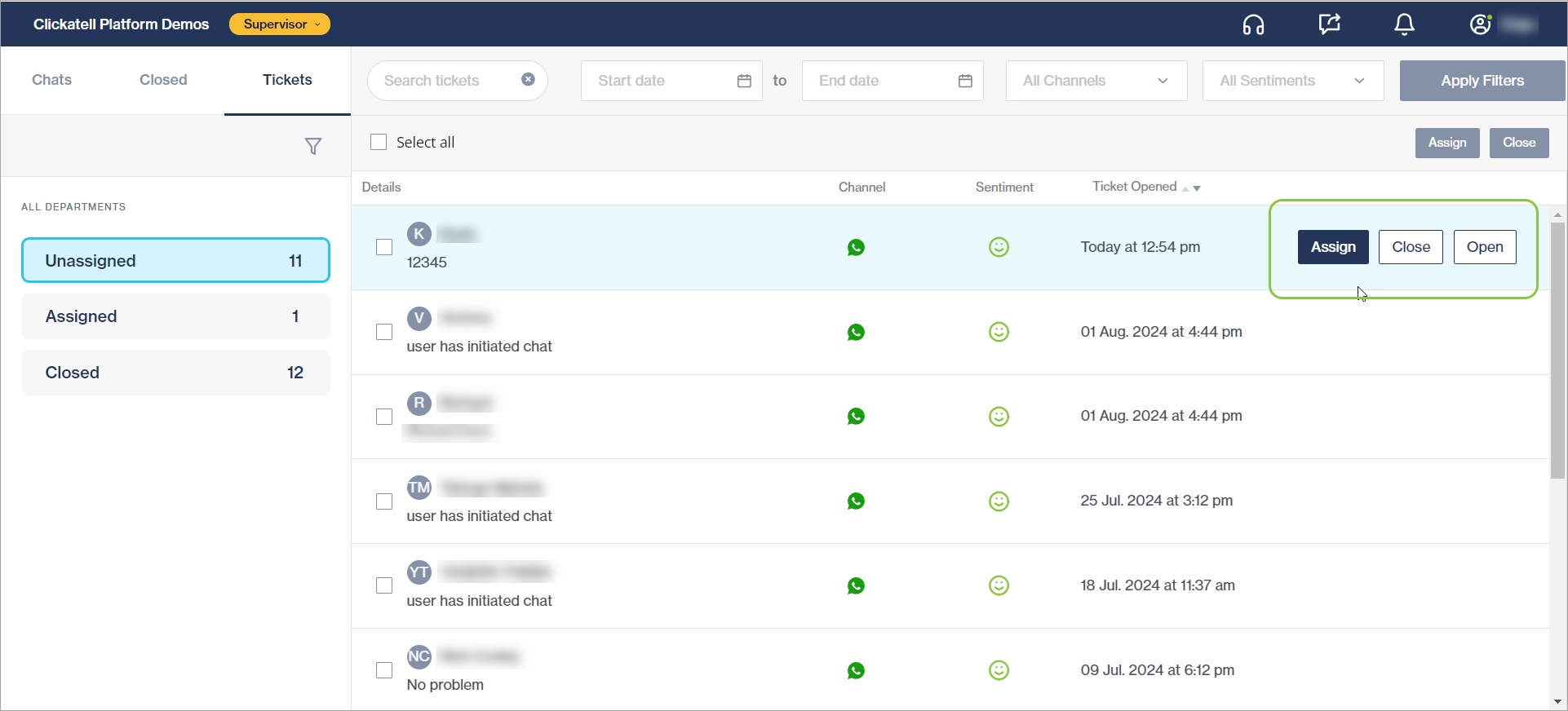
Task: Select the No problem ticket checkbox
Action: pos(384,670)
